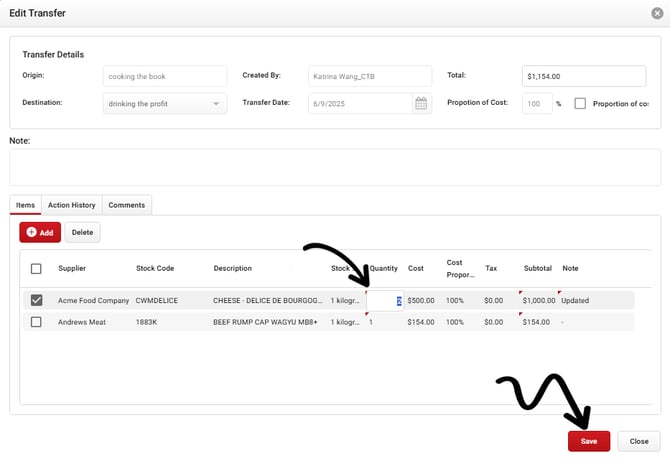The width and height of the screenshot is (670, 461).
Task: Select the Items tab
Action: click(25, 205)
